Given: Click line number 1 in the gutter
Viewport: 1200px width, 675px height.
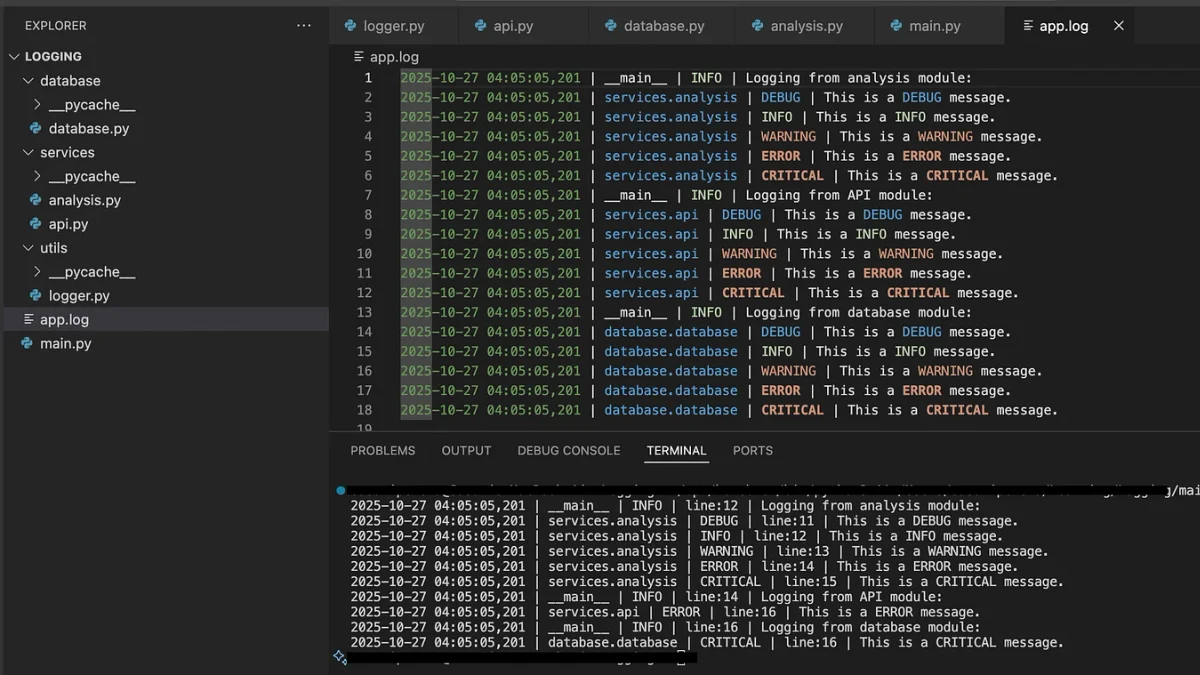Looking at the screenshot, I should point(368,78).
